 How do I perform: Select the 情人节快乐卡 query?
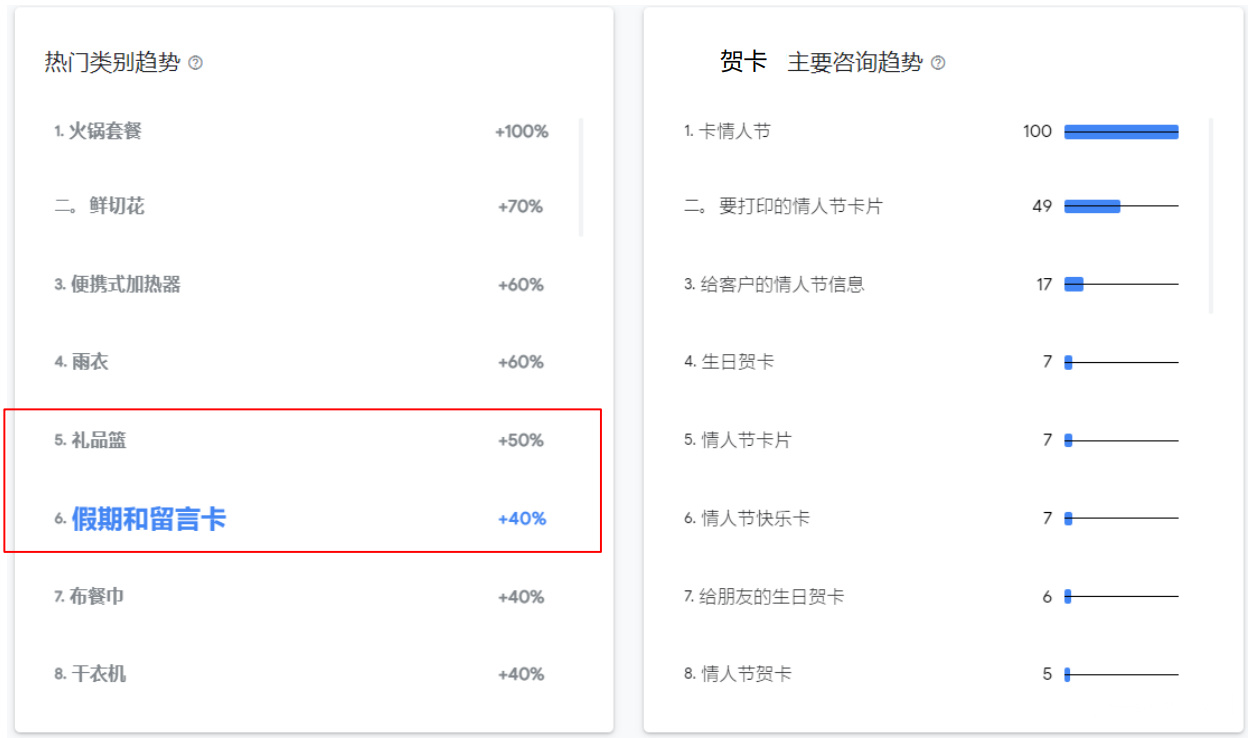[756, 519]
